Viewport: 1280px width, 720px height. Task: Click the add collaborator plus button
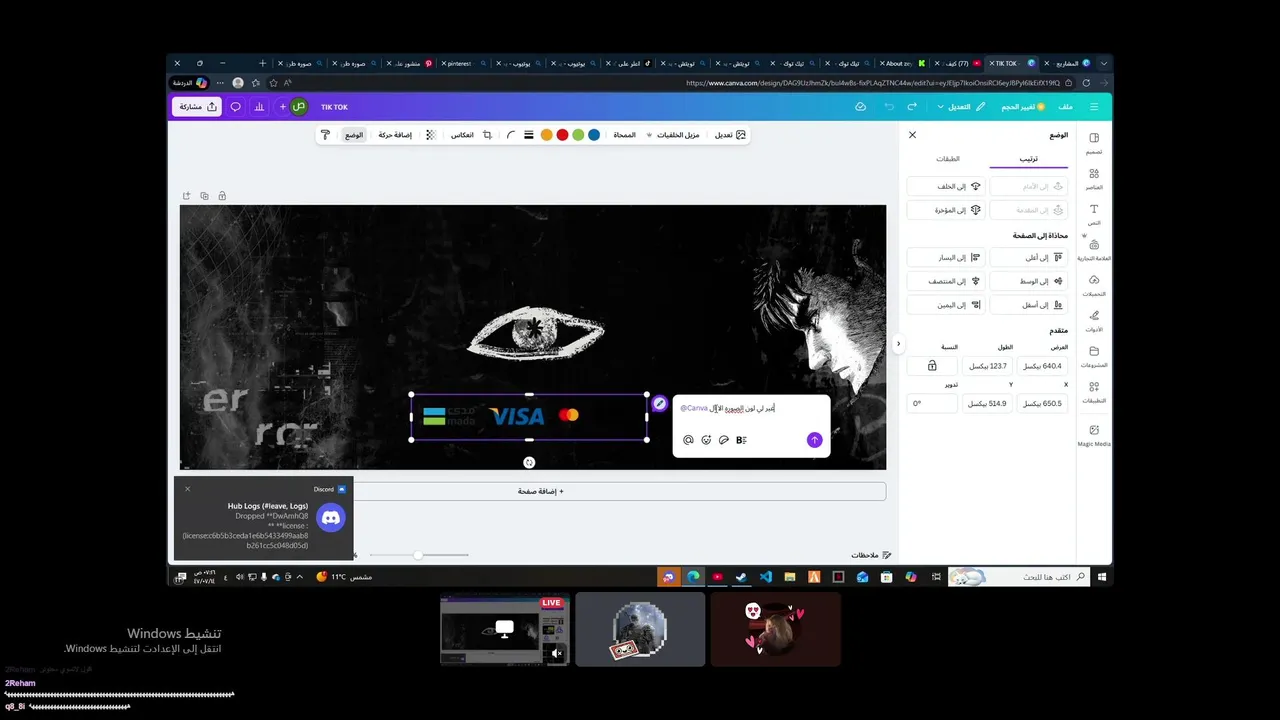coord(283,107)
